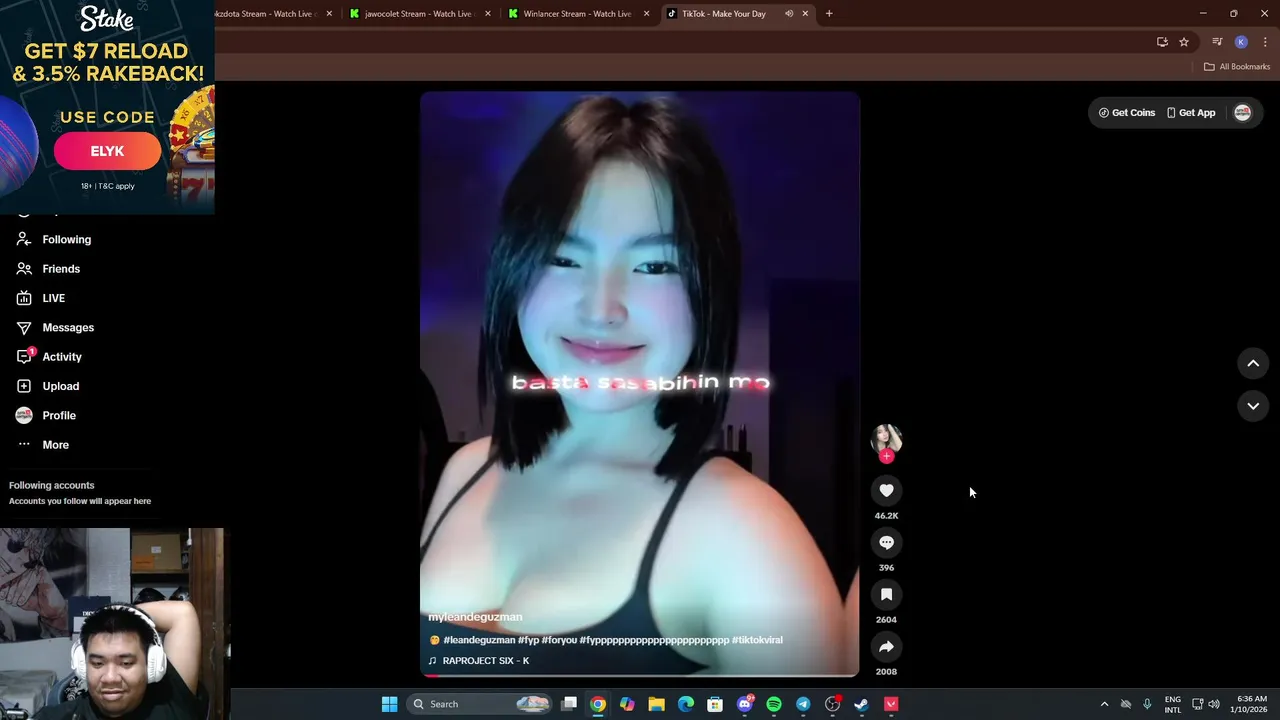Click the Activity icon with red badge
The width and height of the screenshot is (1280, 720).
pos(25,356)
